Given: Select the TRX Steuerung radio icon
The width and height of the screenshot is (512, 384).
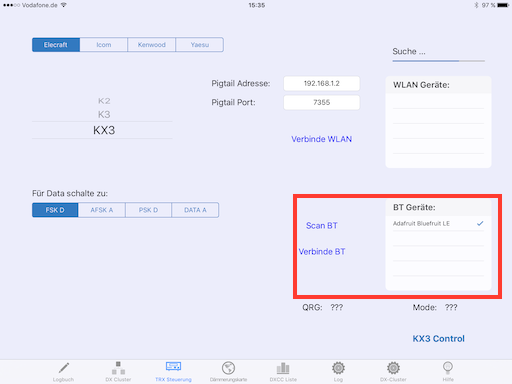Looking at the screenshot, I should click(173, 367).
